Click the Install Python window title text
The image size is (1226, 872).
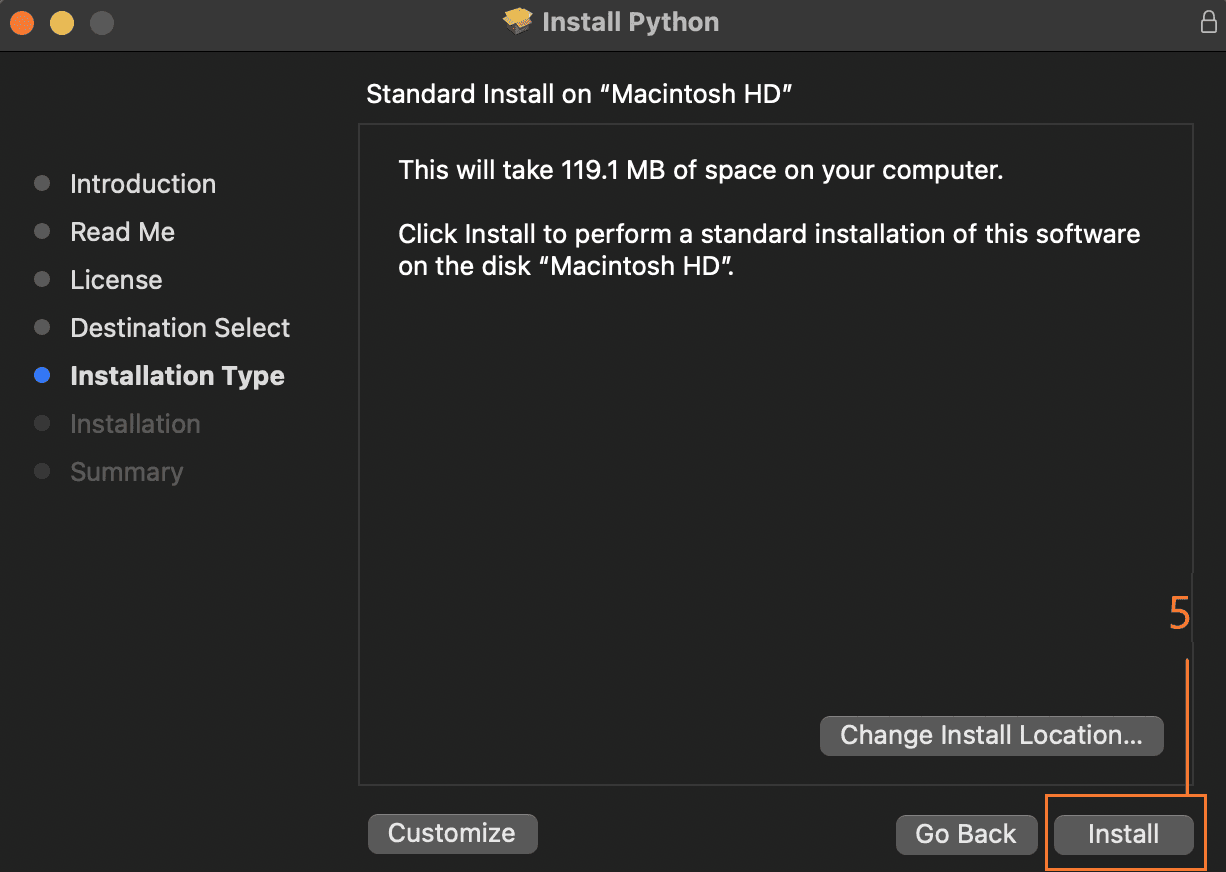630,22
